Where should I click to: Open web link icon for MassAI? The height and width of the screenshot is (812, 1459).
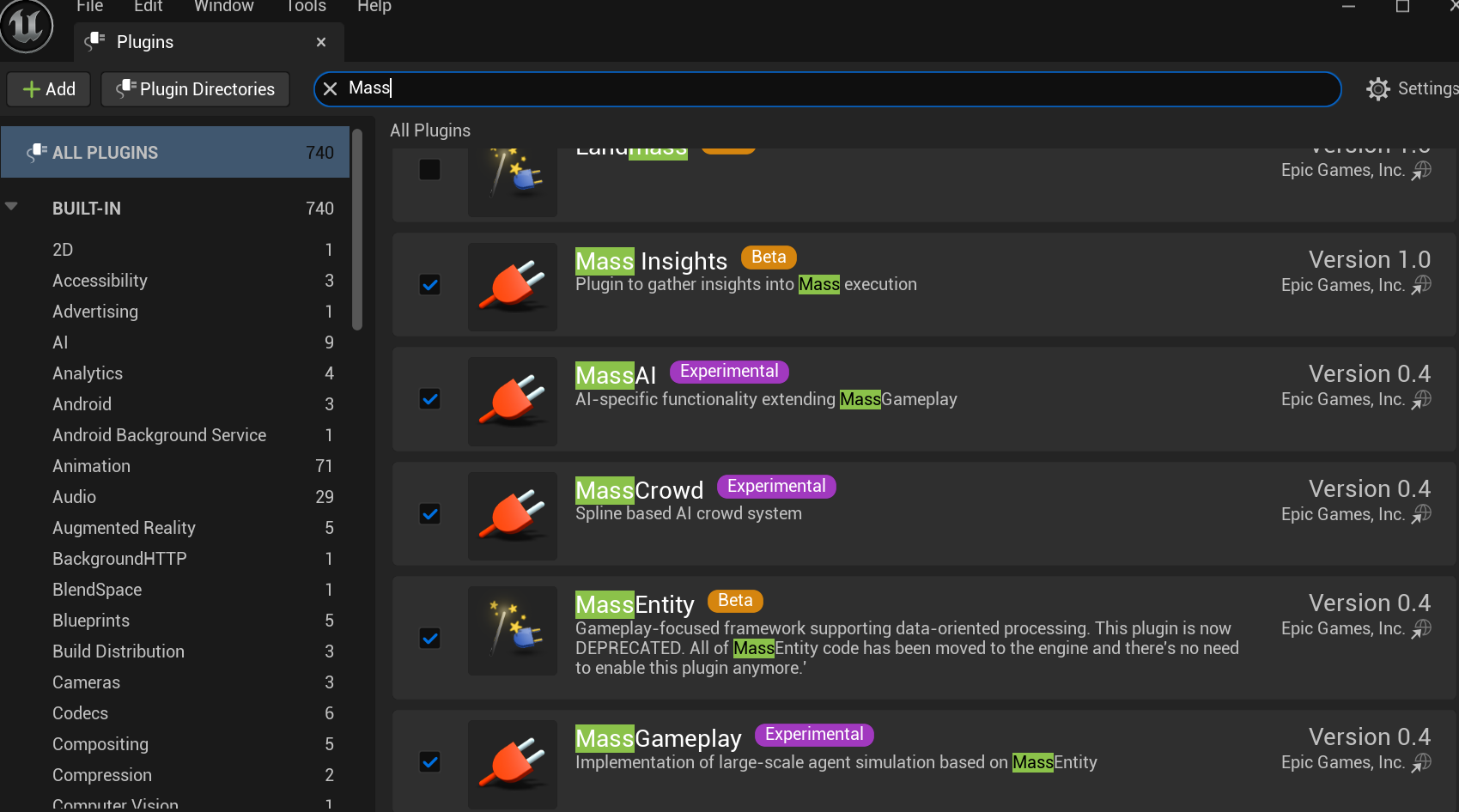[1422, 399]
